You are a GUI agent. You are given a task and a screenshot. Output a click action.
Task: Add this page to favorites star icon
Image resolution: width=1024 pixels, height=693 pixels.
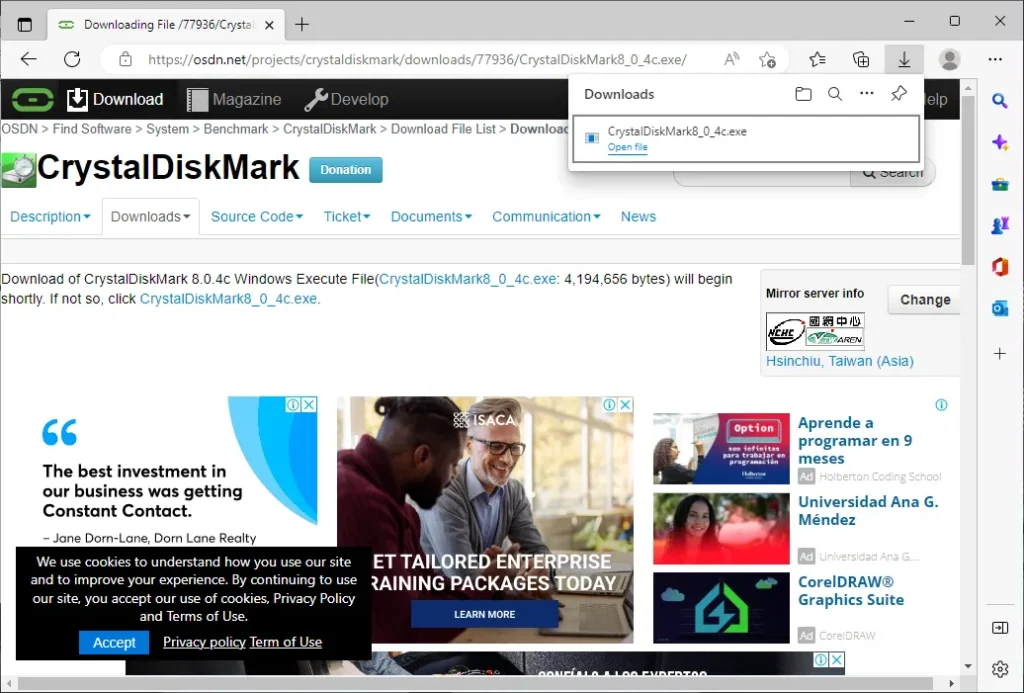[767, 59]
